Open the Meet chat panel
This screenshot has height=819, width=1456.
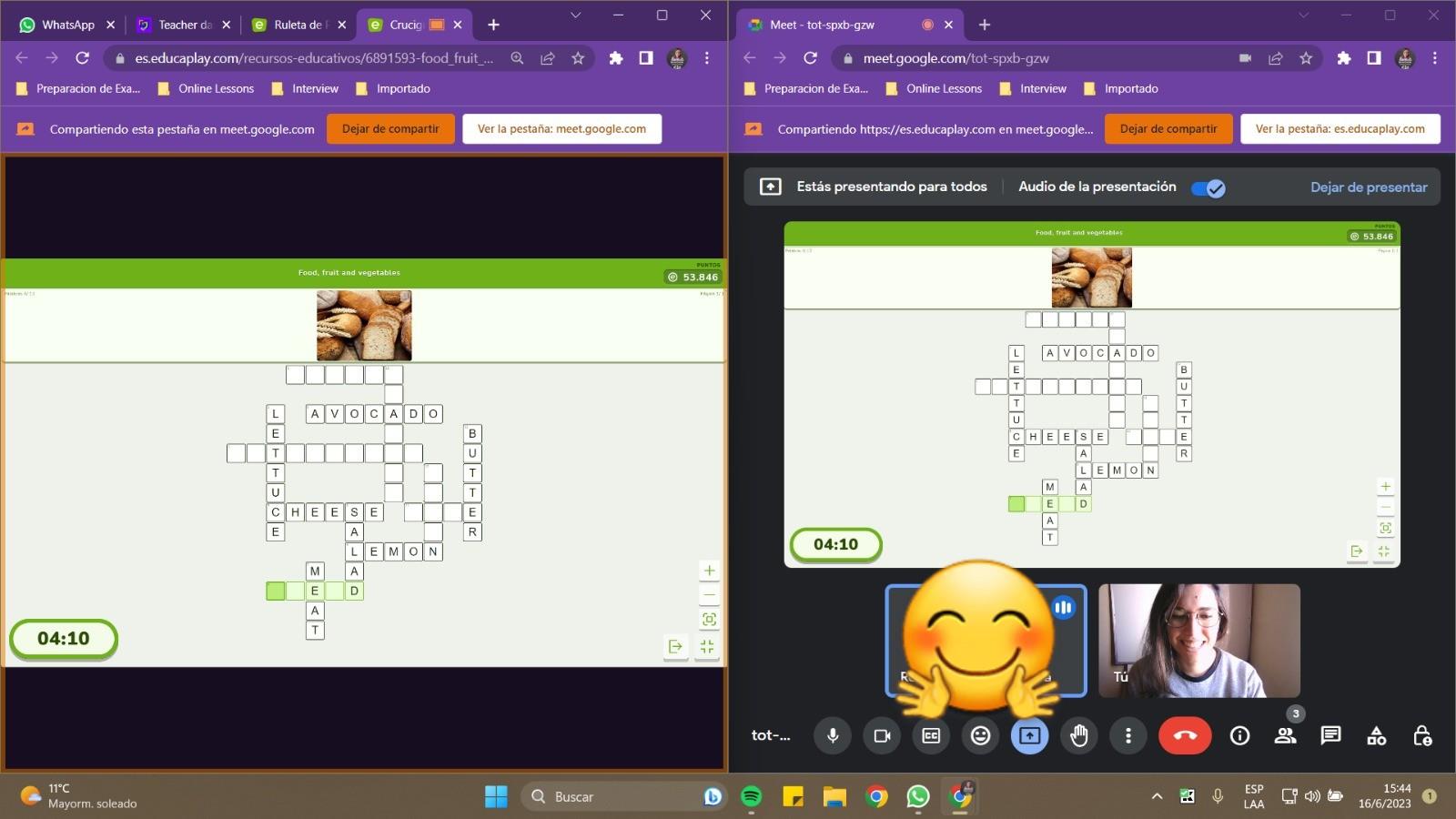point(1330,735)
